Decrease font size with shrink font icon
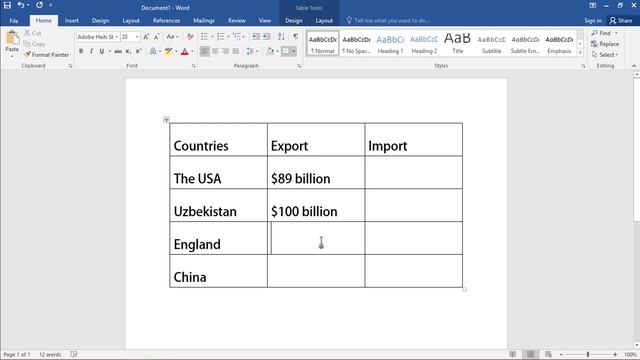The width and height of the screenshot is (640, 360). click(x=156, y=37)
